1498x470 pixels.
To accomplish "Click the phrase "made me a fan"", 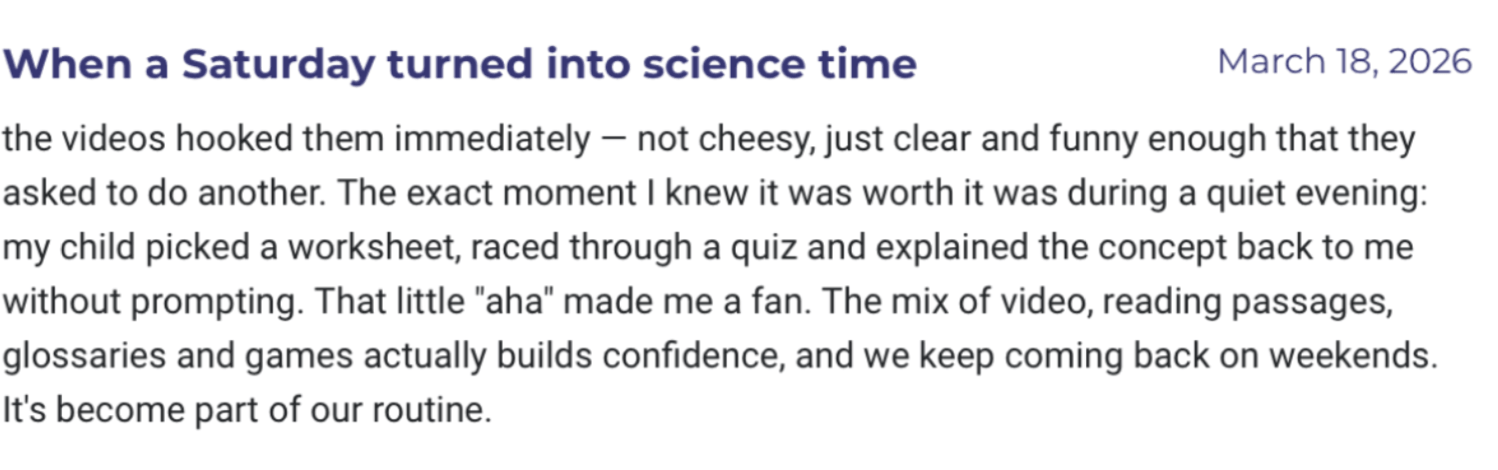I will coord(676,301).
